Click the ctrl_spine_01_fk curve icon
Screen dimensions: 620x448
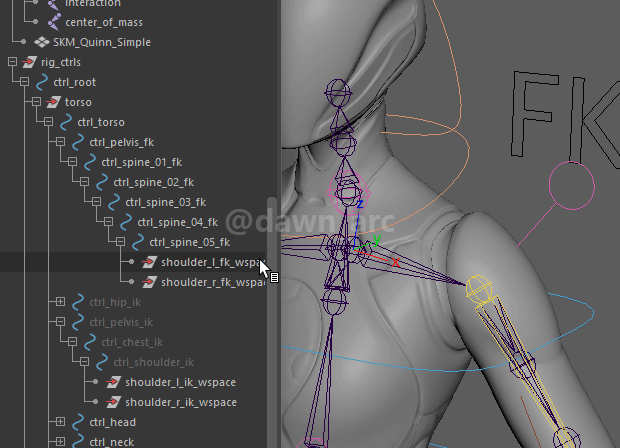(x=90, y=162)
